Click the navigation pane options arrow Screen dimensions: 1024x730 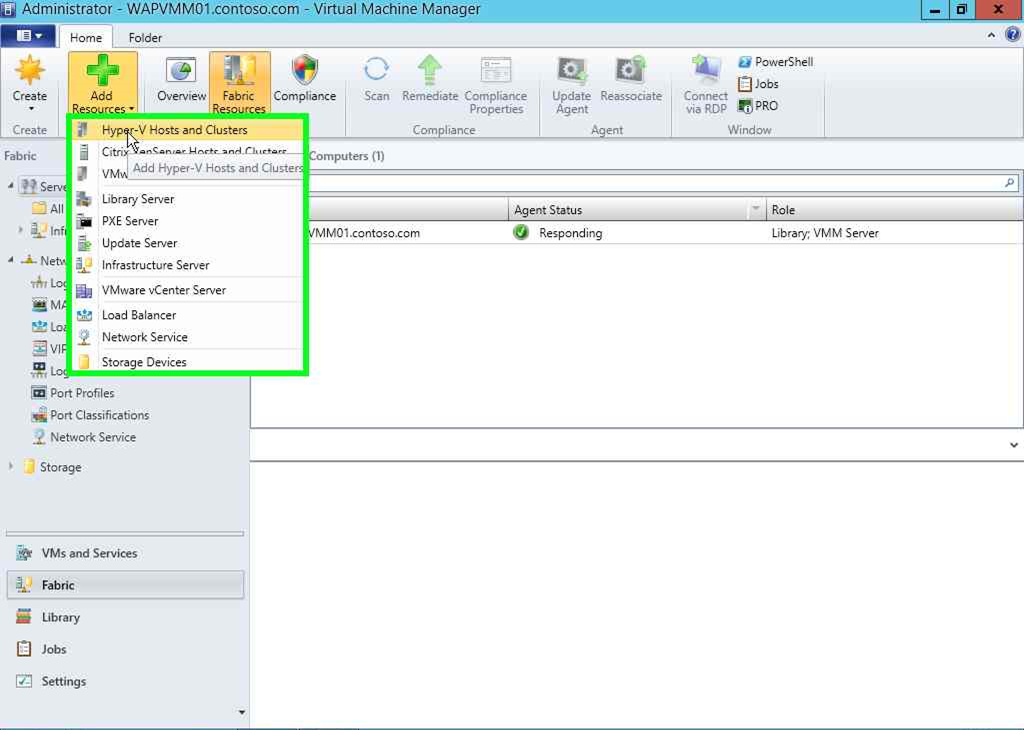point(242,712)
